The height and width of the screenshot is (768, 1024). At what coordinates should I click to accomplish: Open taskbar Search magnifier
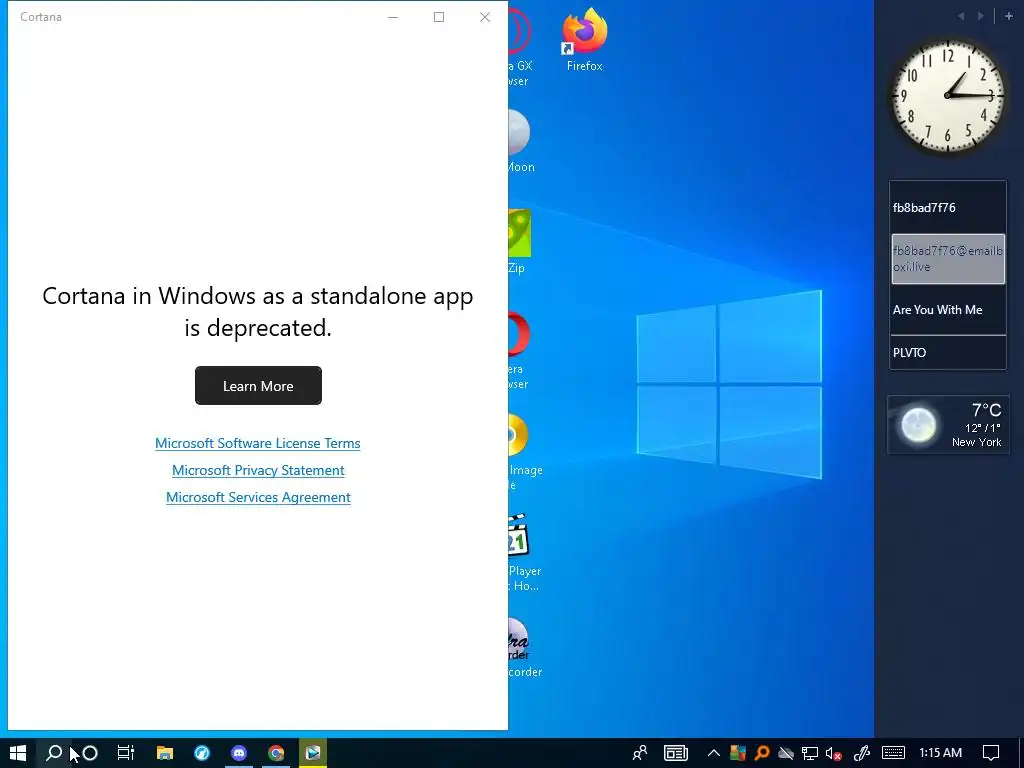pos(54,753)
